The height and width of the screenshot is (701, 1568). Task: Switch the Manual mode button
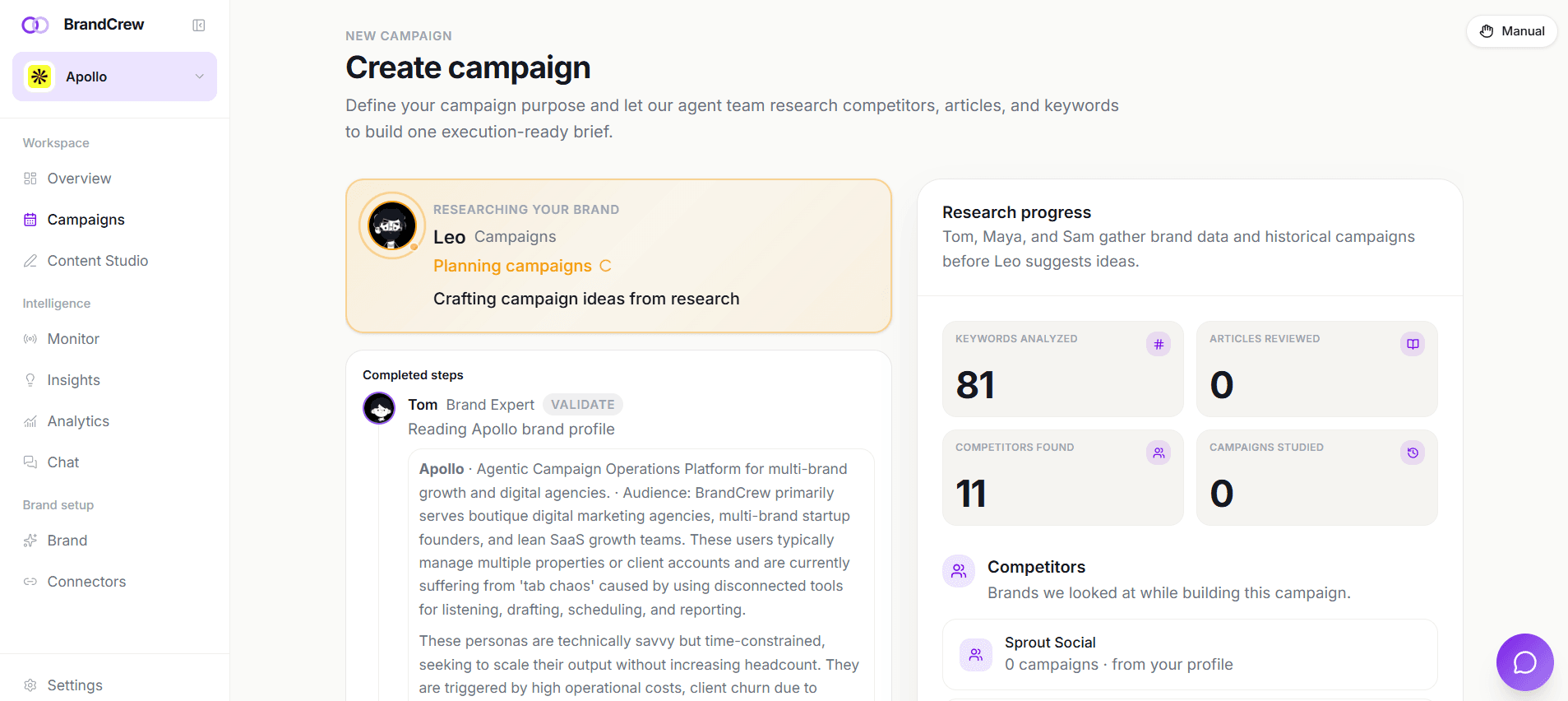pyautogui.click(x=1511, y=31)
